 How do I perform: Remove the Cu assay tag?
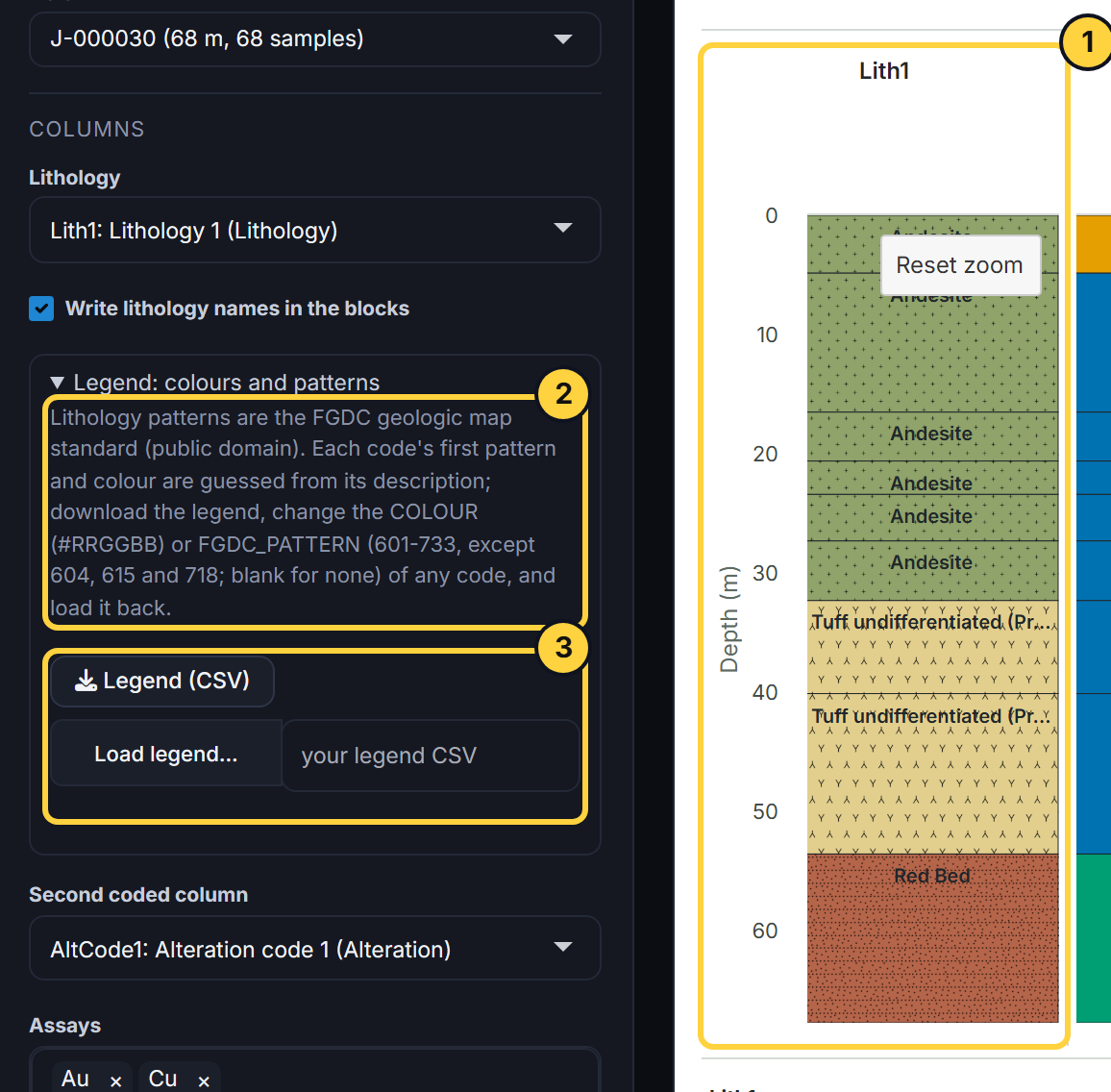(x=204, y=1081)
